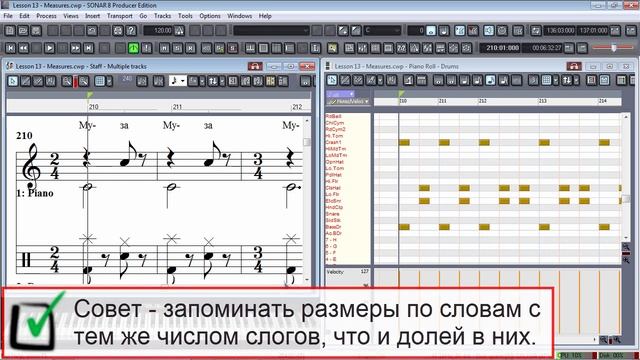Image resolution: width=640 pixels, height=360 pixels.
Task: Click measure 211 in Staff view ruler
Action: 177,107
